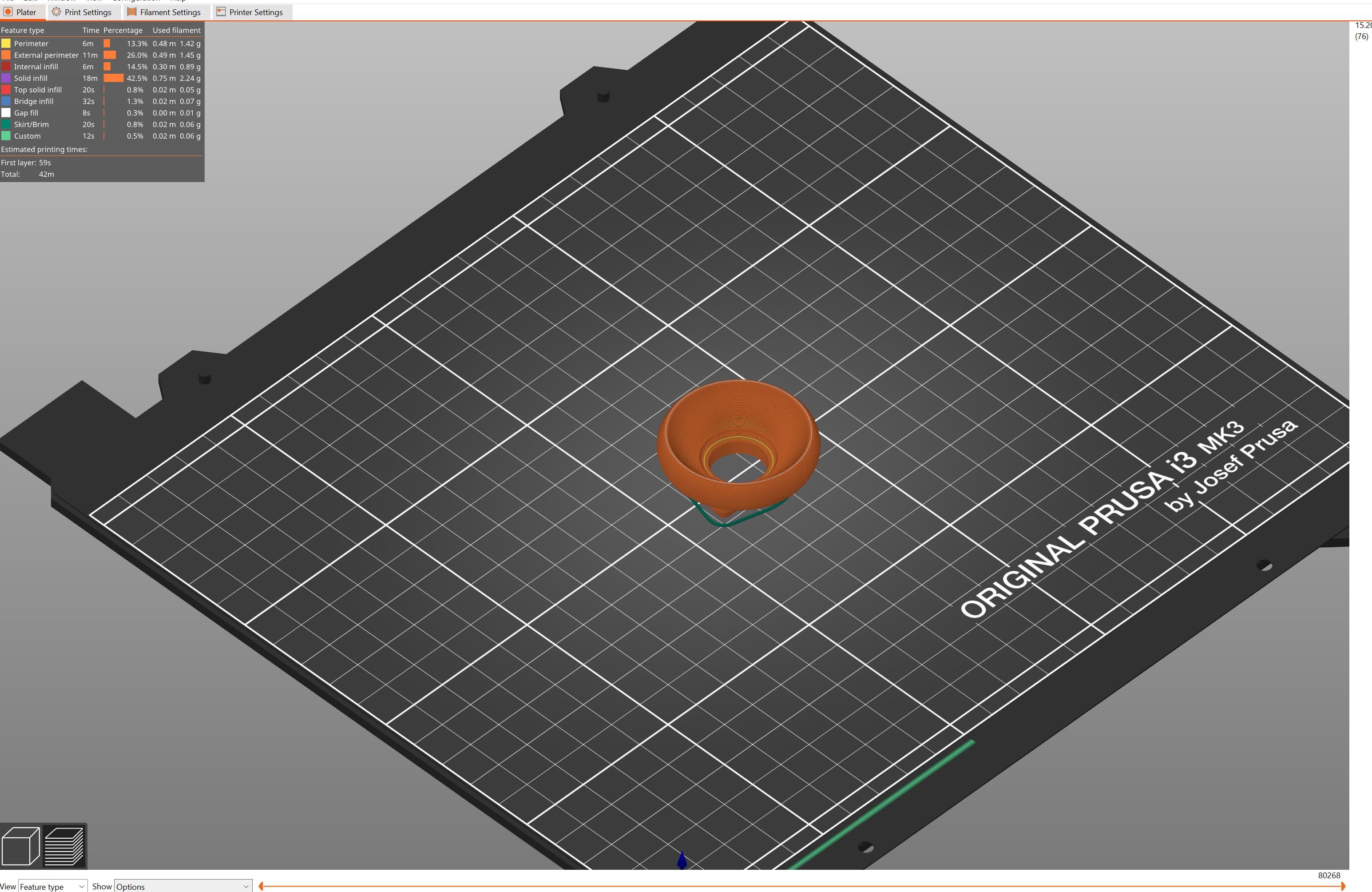
Task: Click the 'Feature type' column header
Action: (23, 30)
